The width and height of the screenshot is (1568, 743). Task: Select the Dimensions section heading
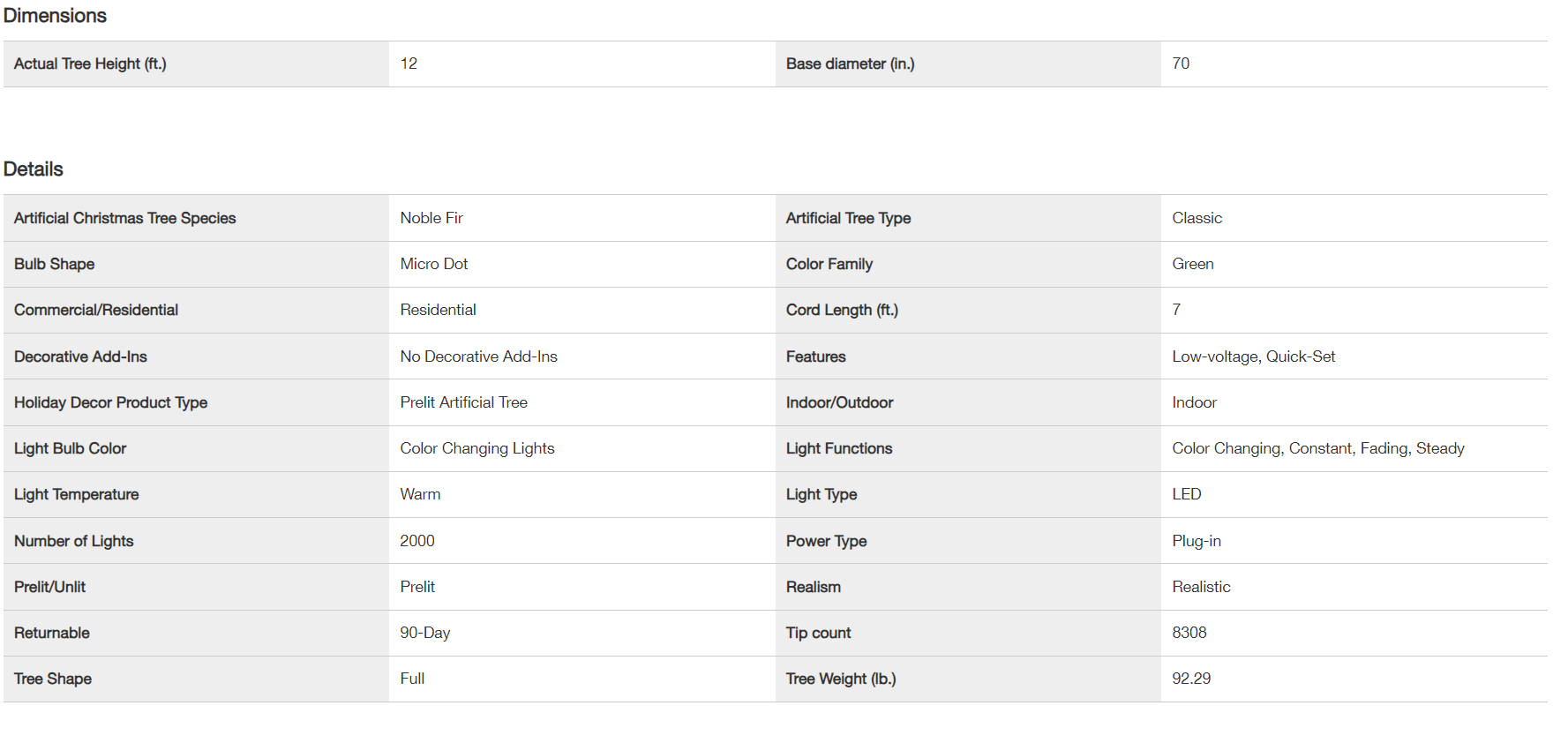pos(55,16)
